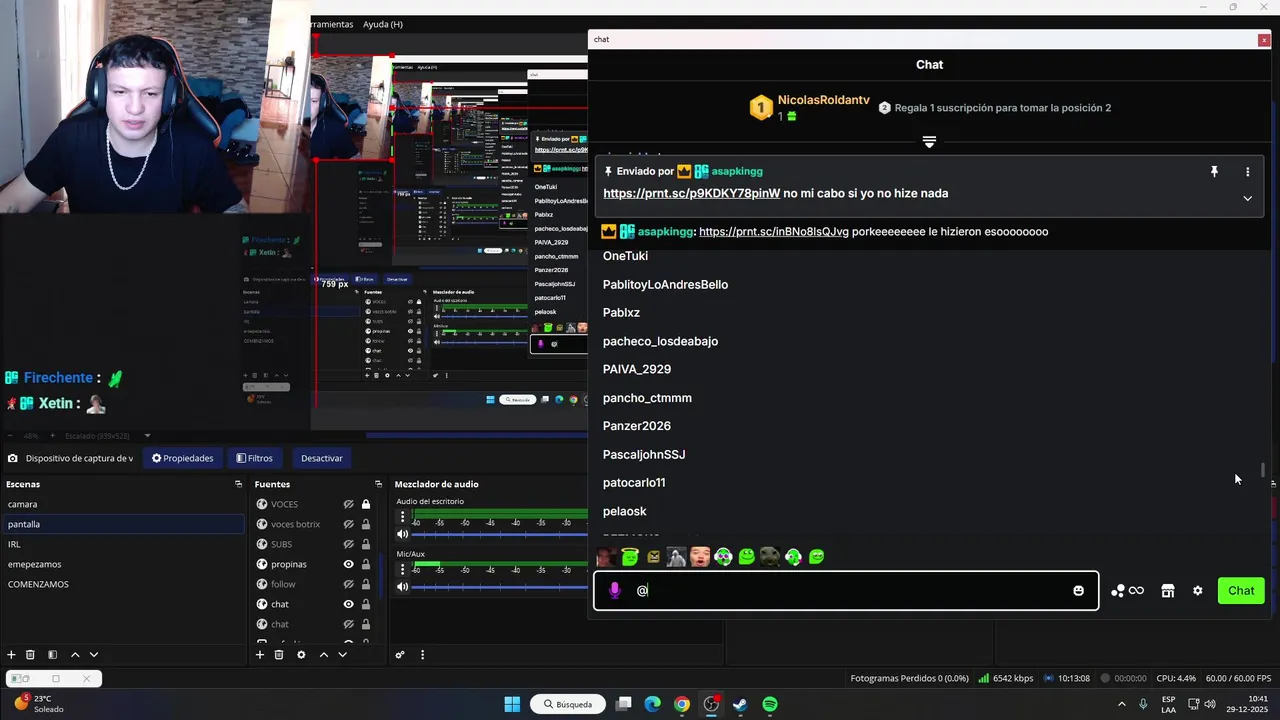
Task: Open source properties gear in Fuentes toolbar
Action: click(x=301, y=654)
